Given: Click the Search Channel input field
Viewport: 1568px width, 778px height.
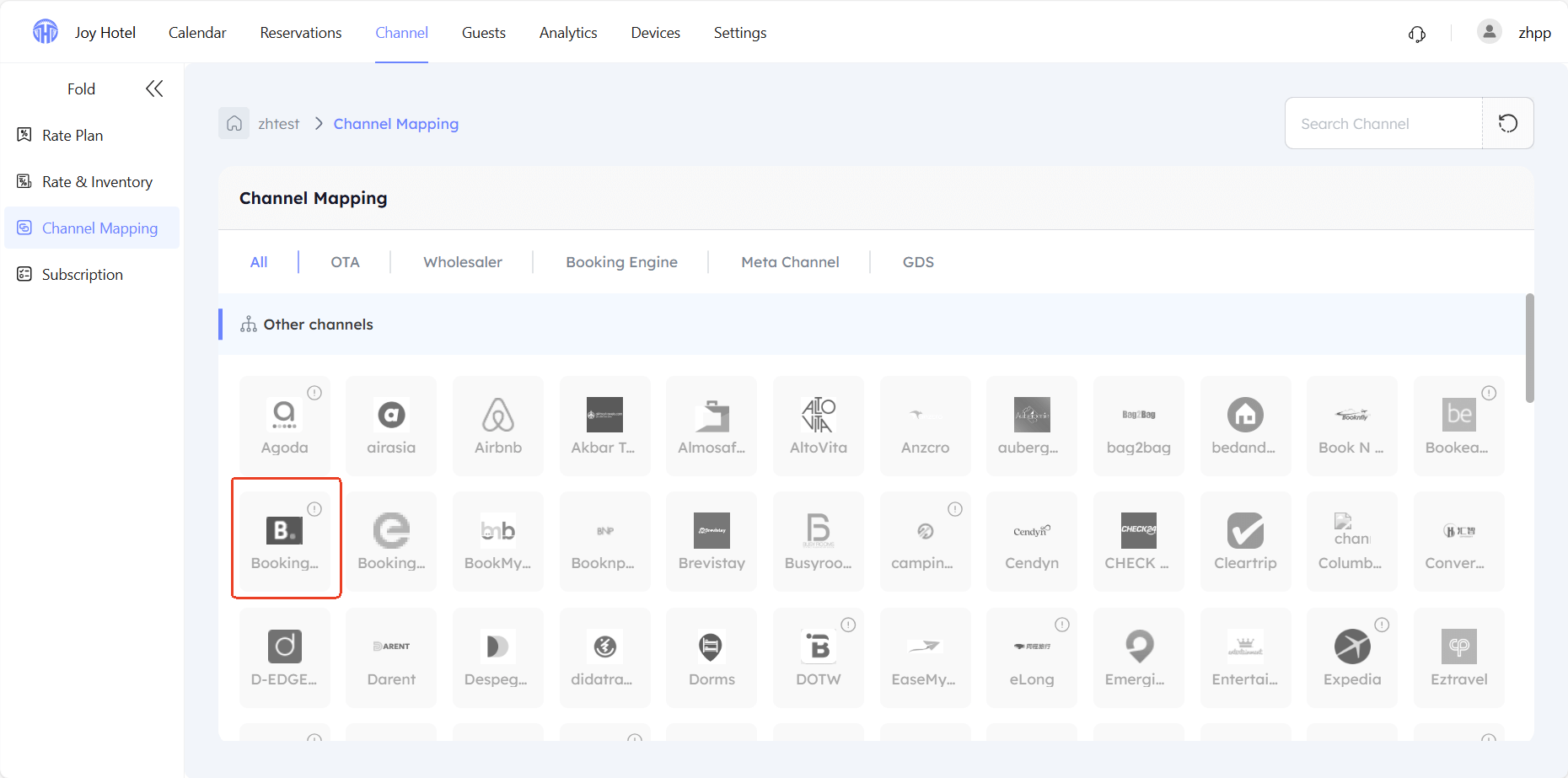Looking at the screenshot, I should click(x=1383, y=124).
